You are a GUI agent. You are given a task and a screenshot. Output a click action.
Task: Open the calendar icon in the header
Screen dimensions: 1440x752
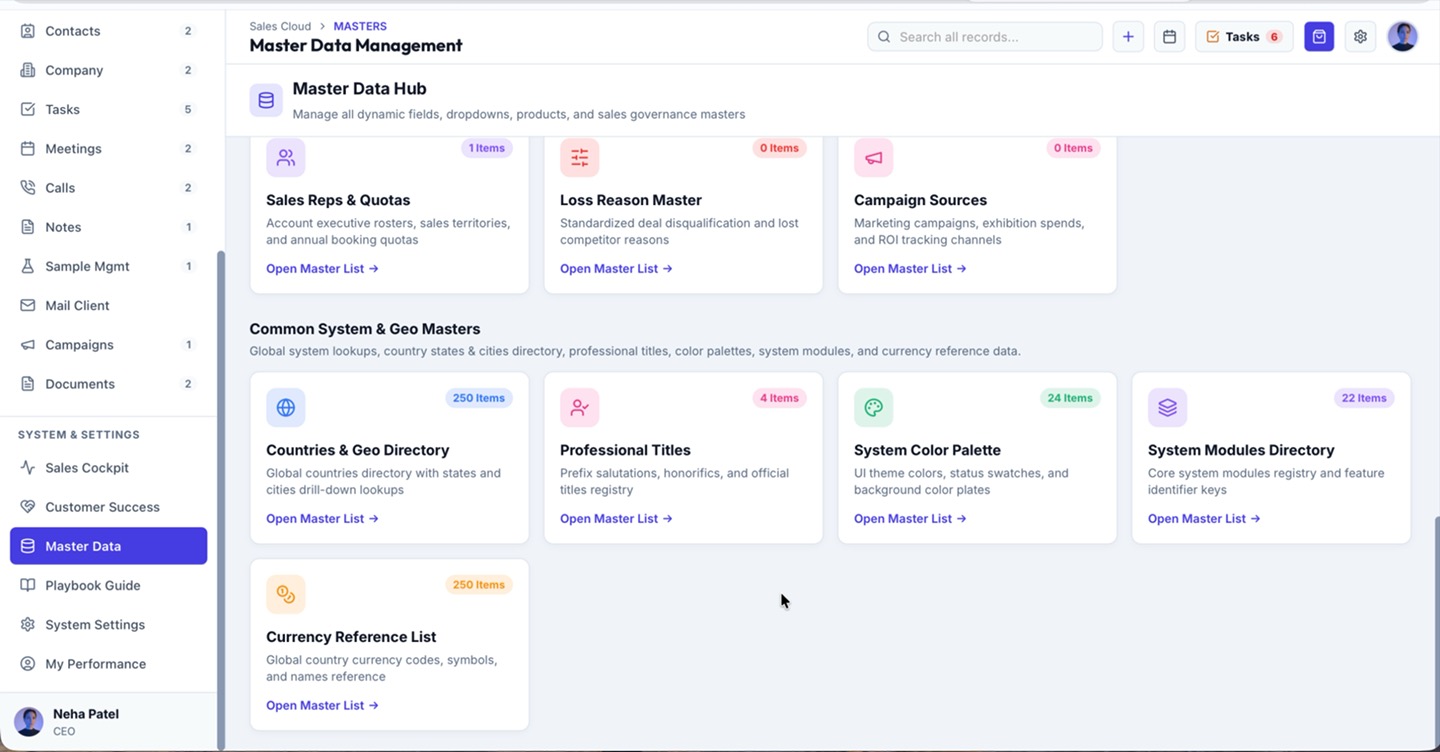(1169, 37)
